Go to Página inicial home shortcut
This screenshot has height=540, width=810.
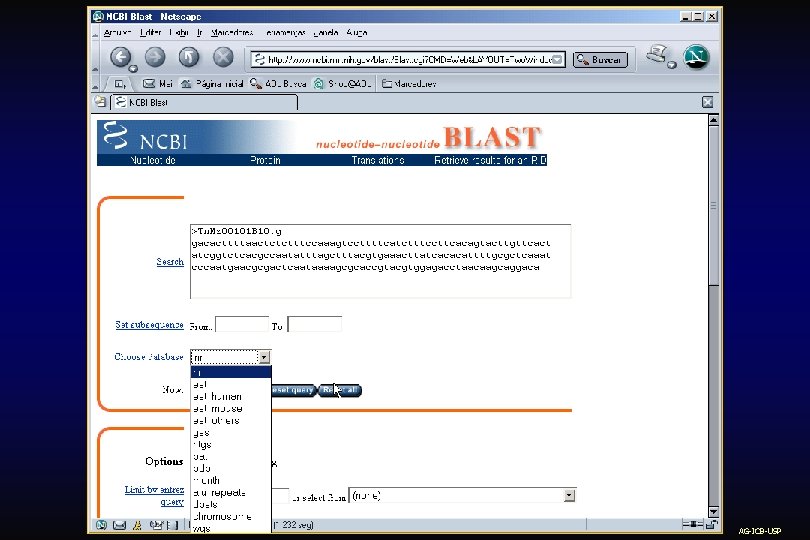click(212, 83)
